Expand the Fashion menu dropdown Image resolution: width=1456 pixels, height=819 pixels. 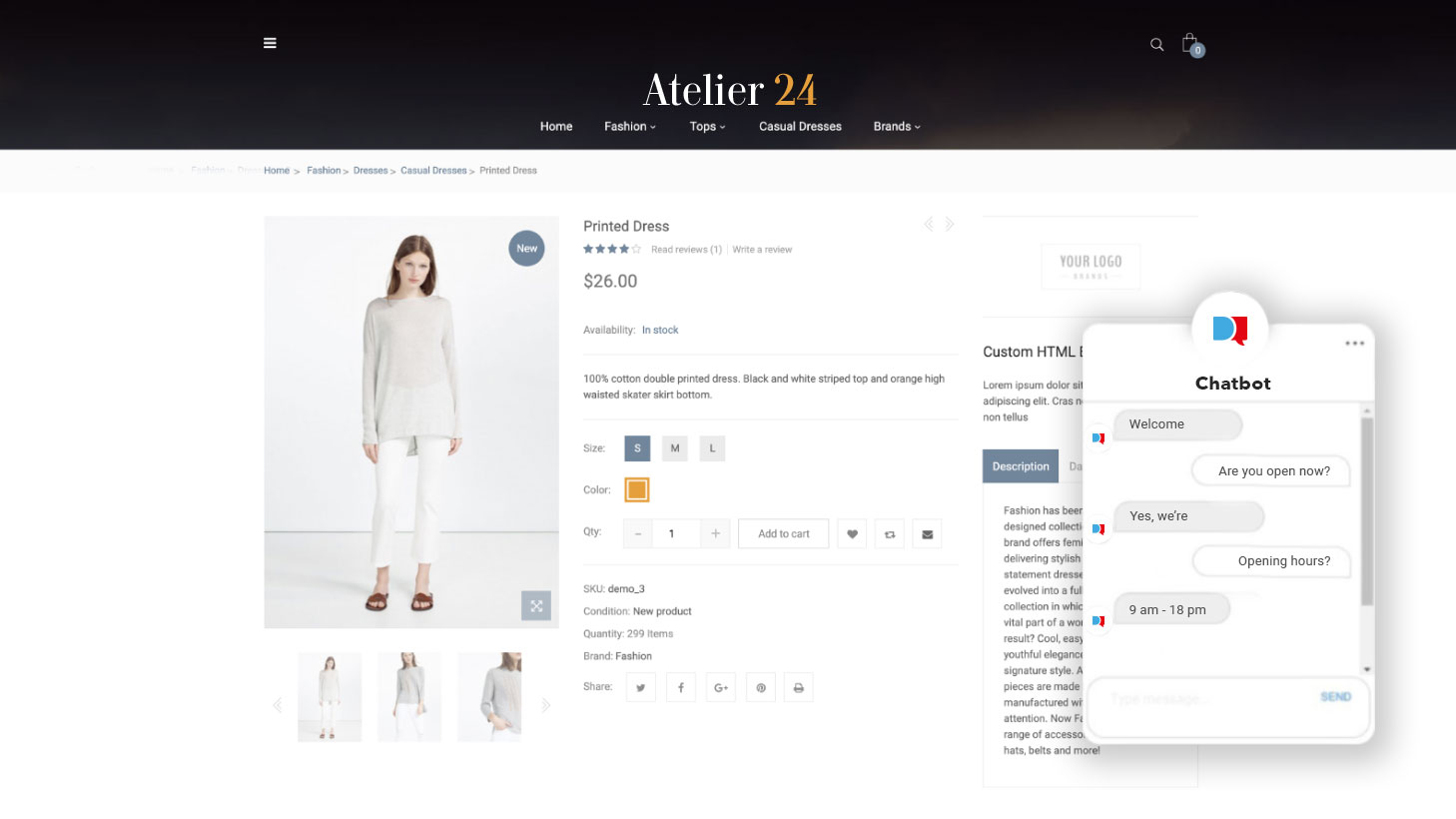click(x=630, y=127)
